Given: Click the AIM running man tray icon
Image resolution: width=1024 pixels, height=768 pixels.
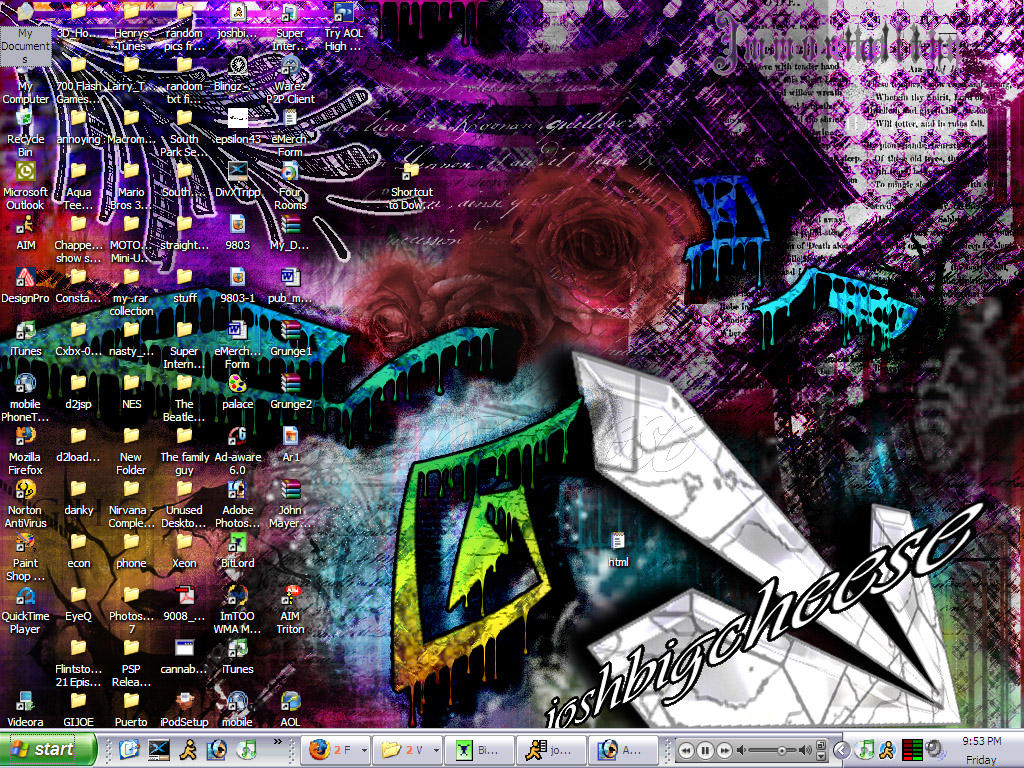Looking at the screenshot, I should click(x=888, y=749).
